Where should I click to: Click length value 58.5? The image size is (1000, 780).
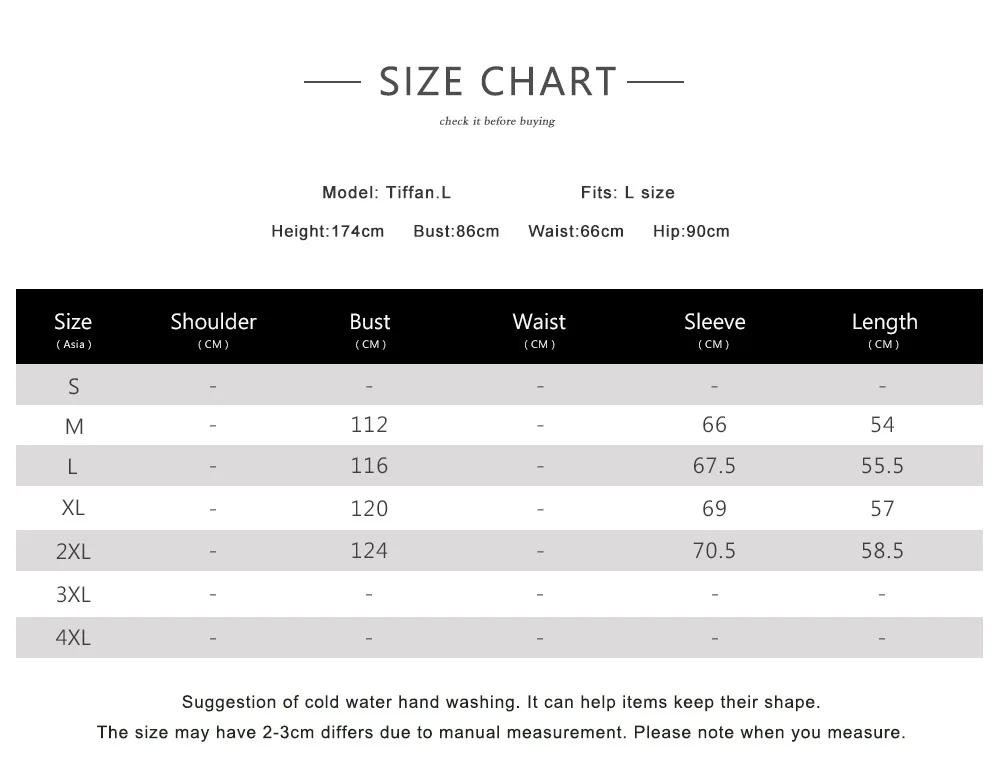click(882, 550)
